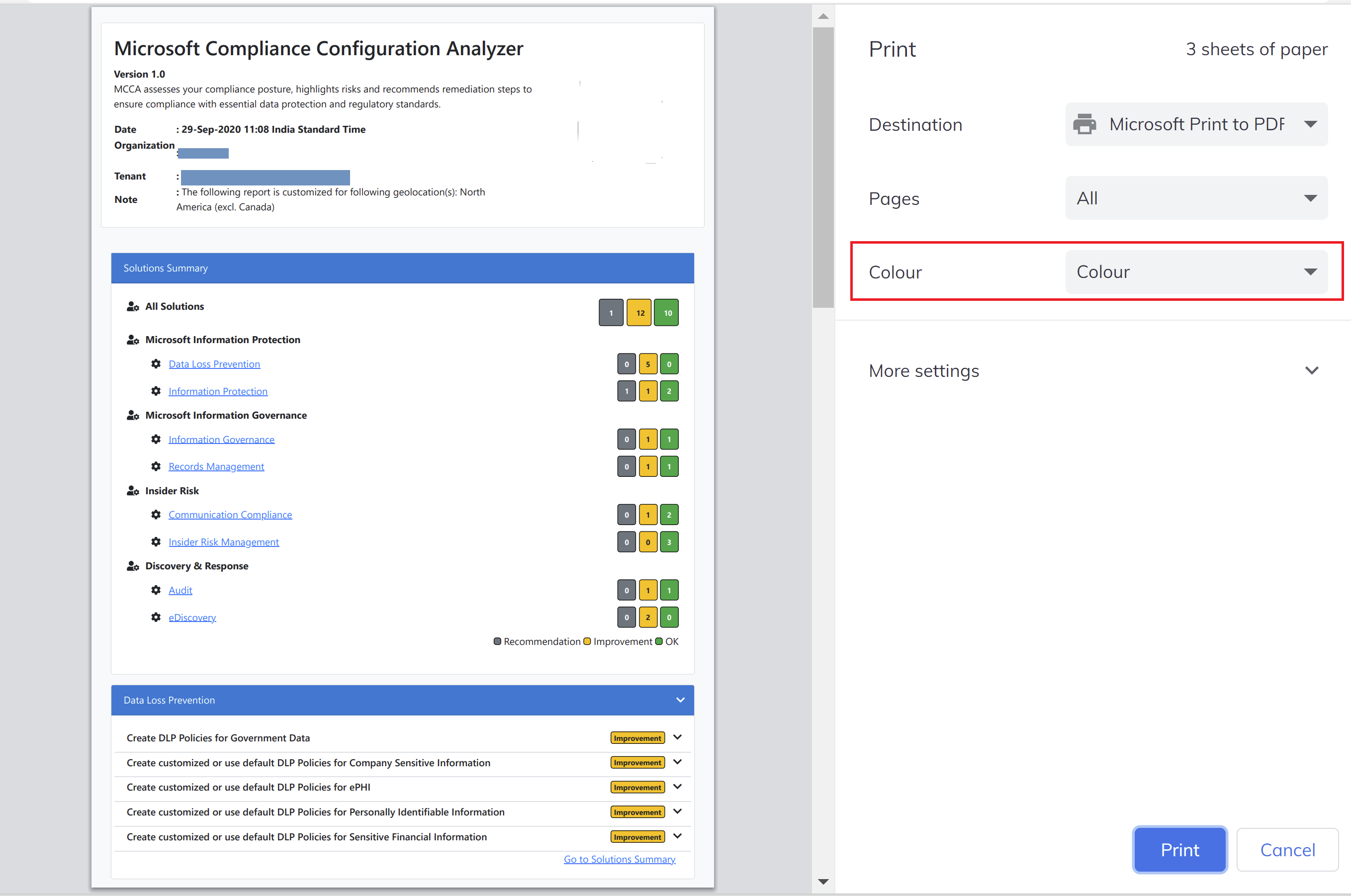The width and height of the screenshot is (1351, 896).
Task: Click the preview scrollbar down arrow
Action: pyautogui.click(x=823, y=881)
